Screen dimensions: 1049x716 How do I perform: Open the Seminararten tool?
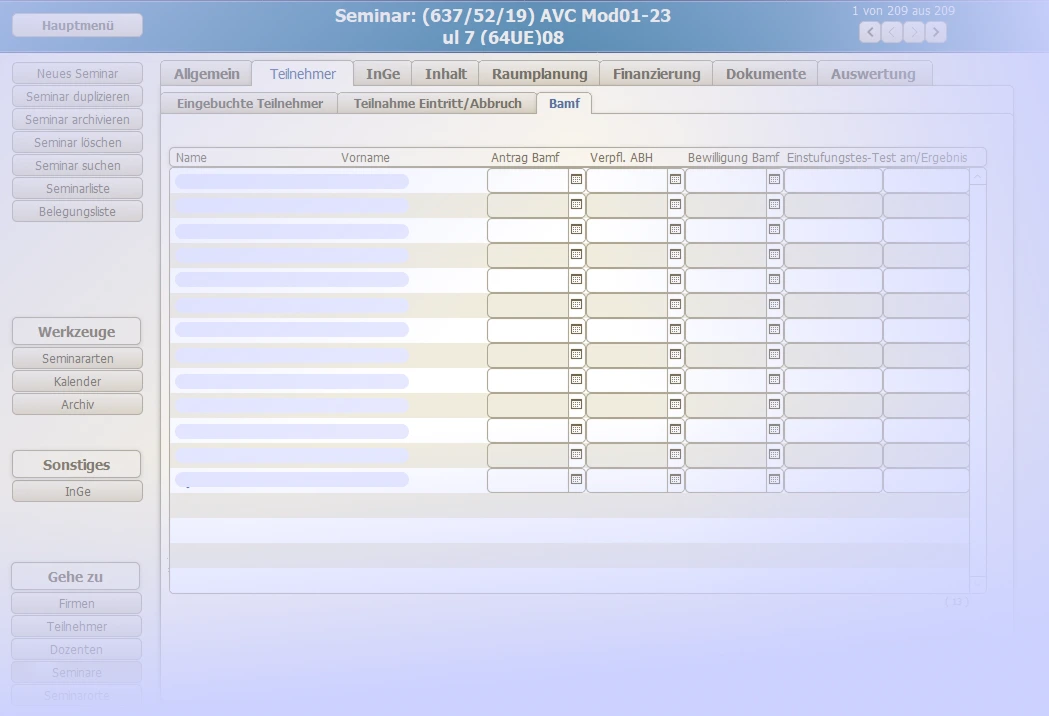click(x=77, y=358)
